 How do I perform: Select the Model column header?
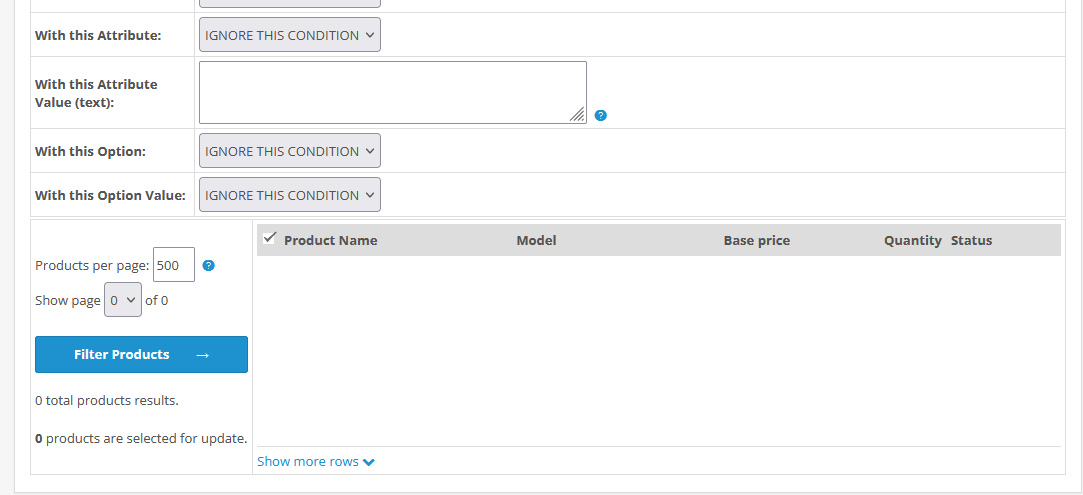coord(536,241)
